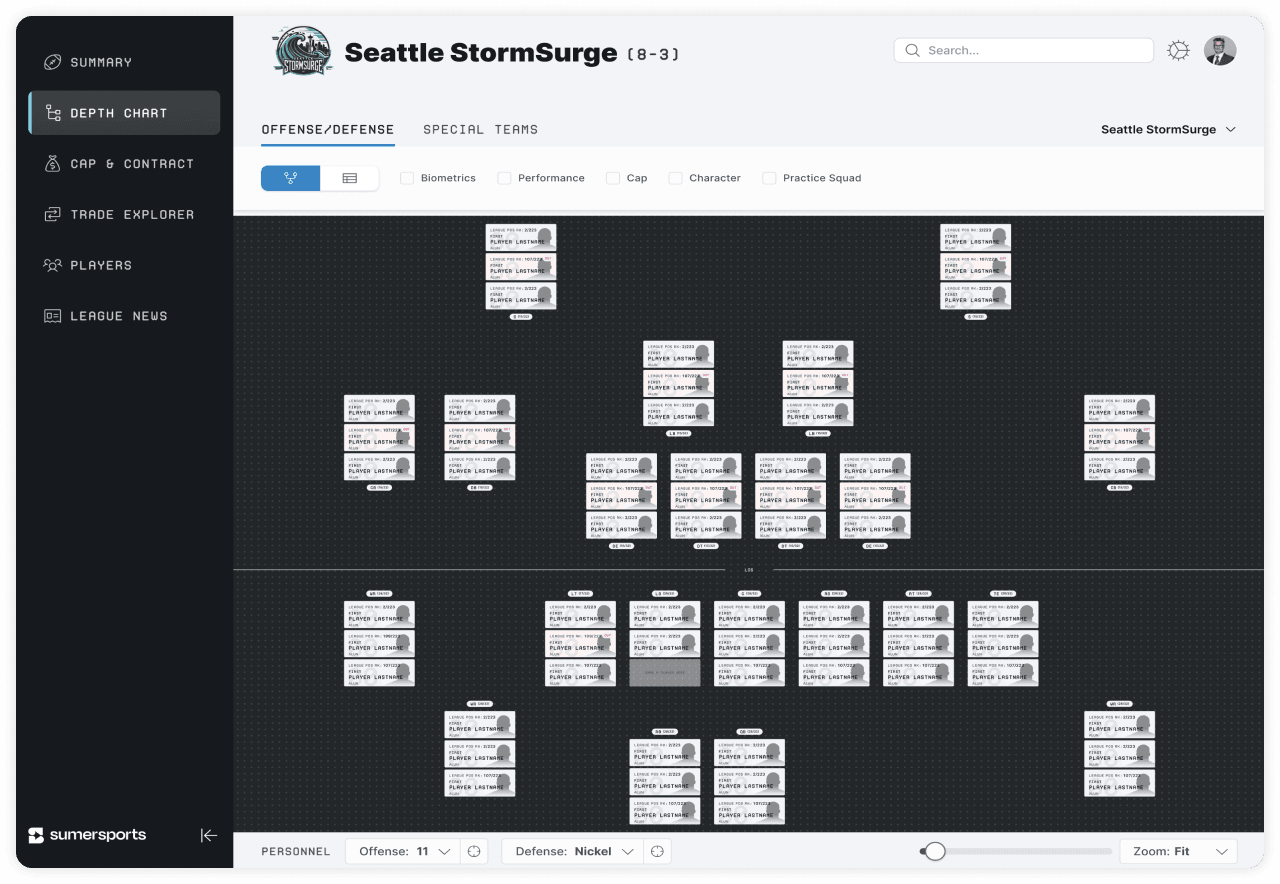Click the Players group icon
1280x884 pixels.
52,265
